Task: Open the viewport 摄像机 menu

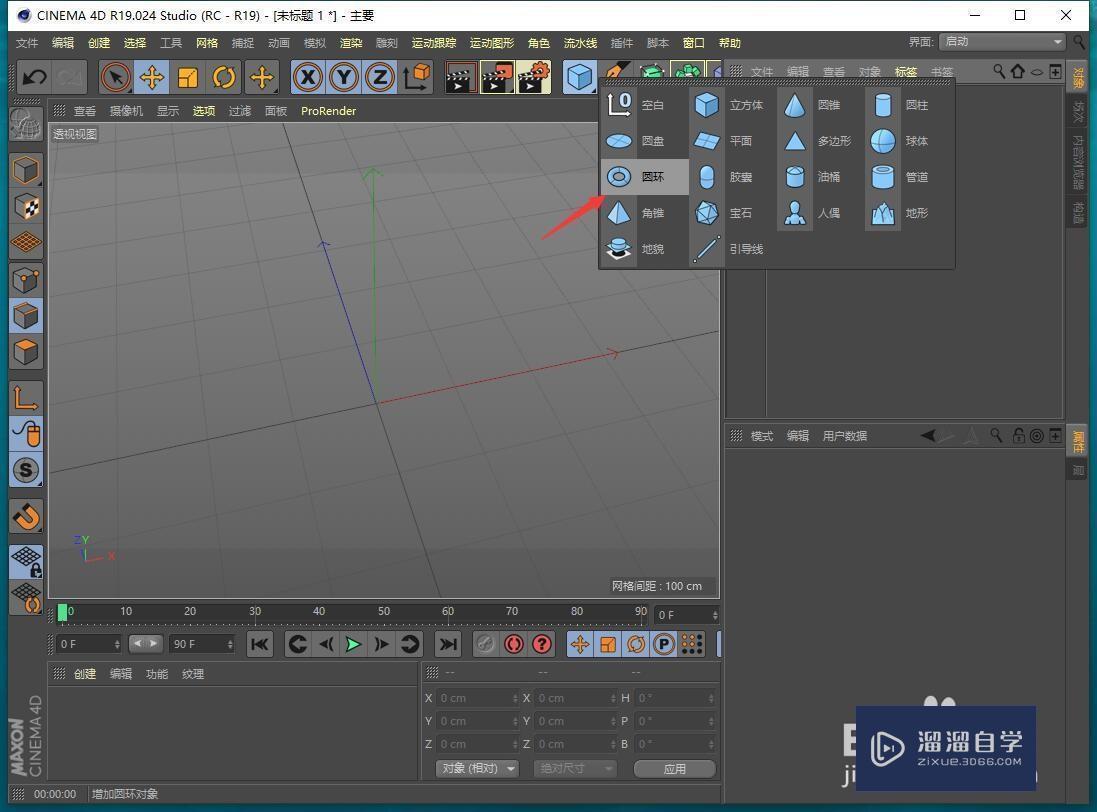Action: pos(126,111)
